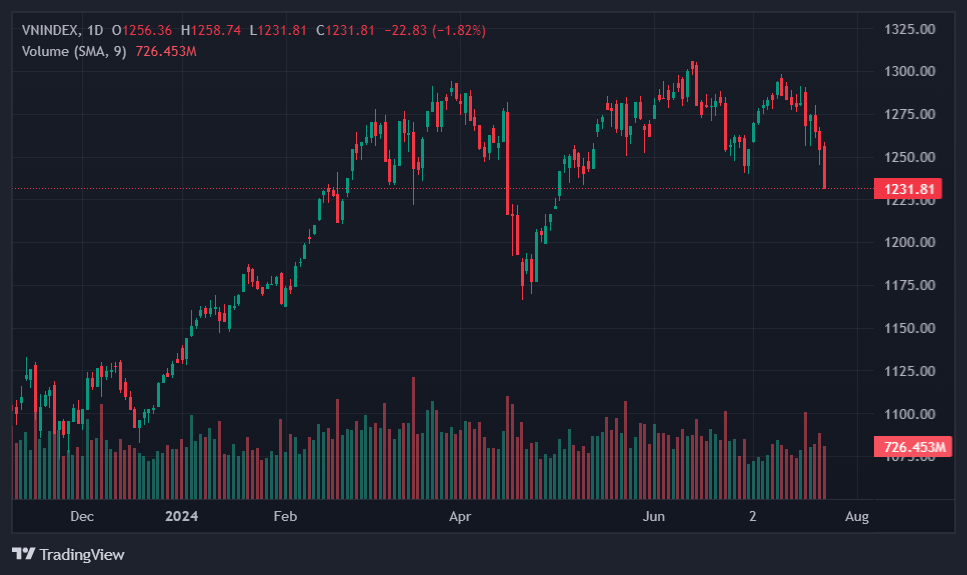This screenshot has width=967, height=575.
Task: Click the 1D interval label
Action: [96, 31]
